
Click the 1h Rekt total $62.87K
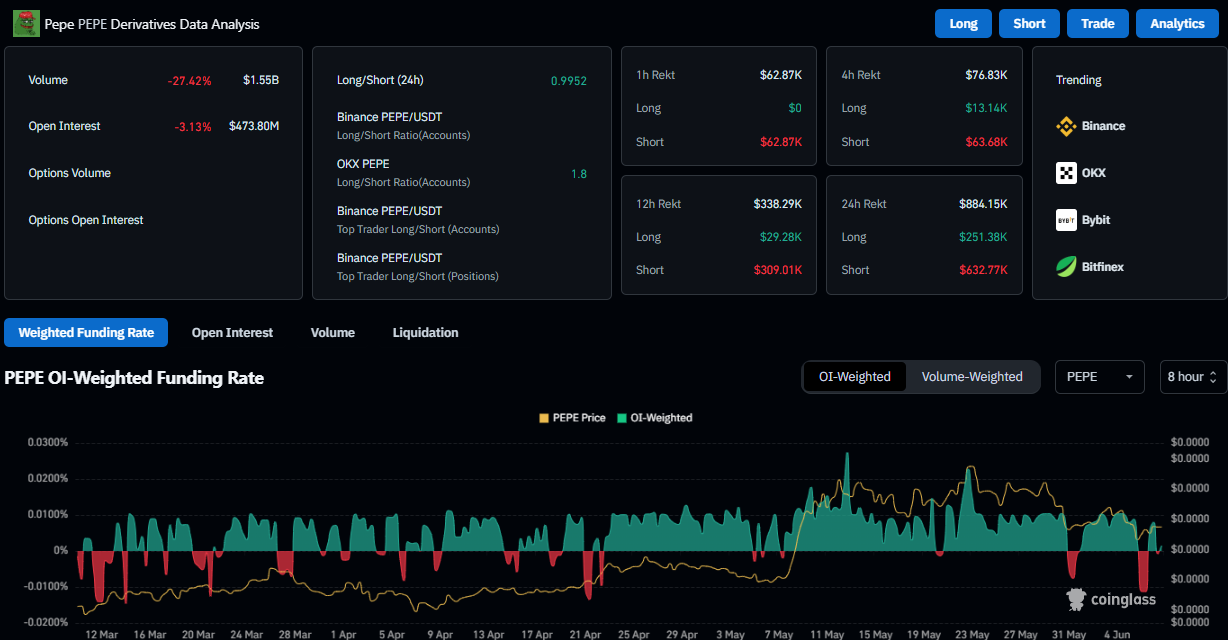[781, 75]
